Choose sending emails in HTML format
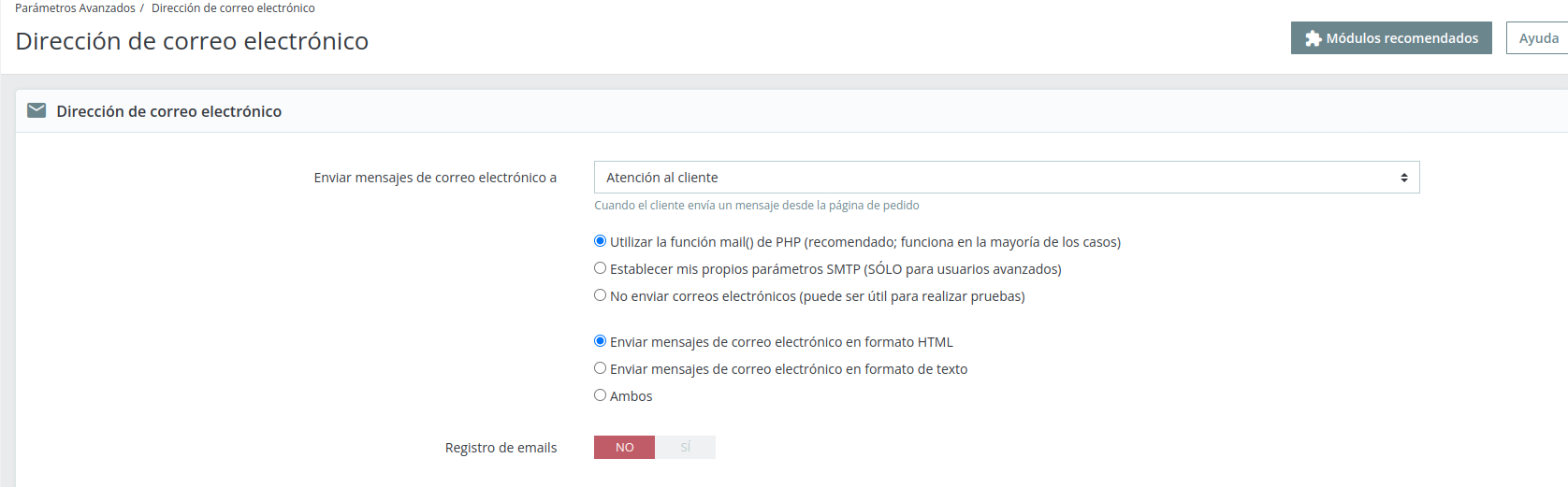This screenshot has height=487, width=1568. point(601,341)
